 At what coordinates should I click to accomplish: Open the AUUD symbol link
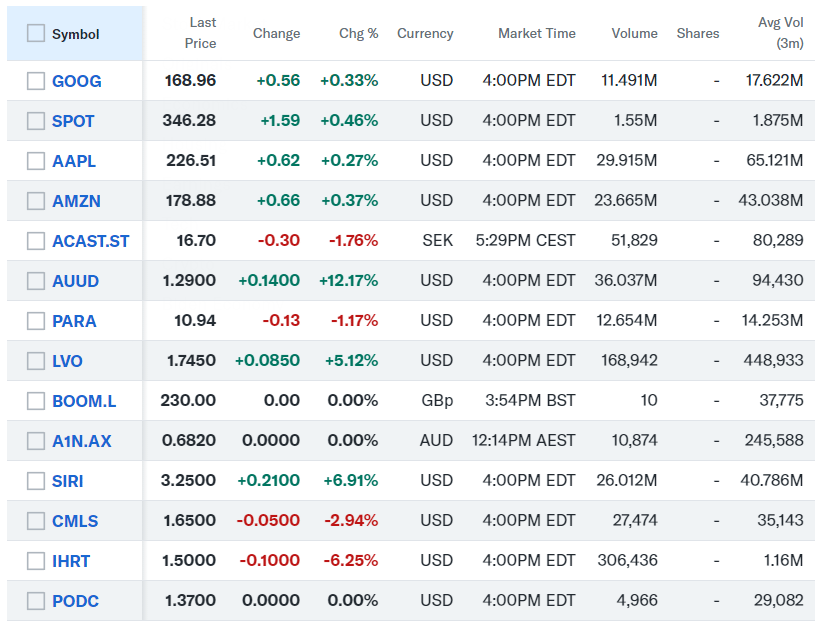75,281
